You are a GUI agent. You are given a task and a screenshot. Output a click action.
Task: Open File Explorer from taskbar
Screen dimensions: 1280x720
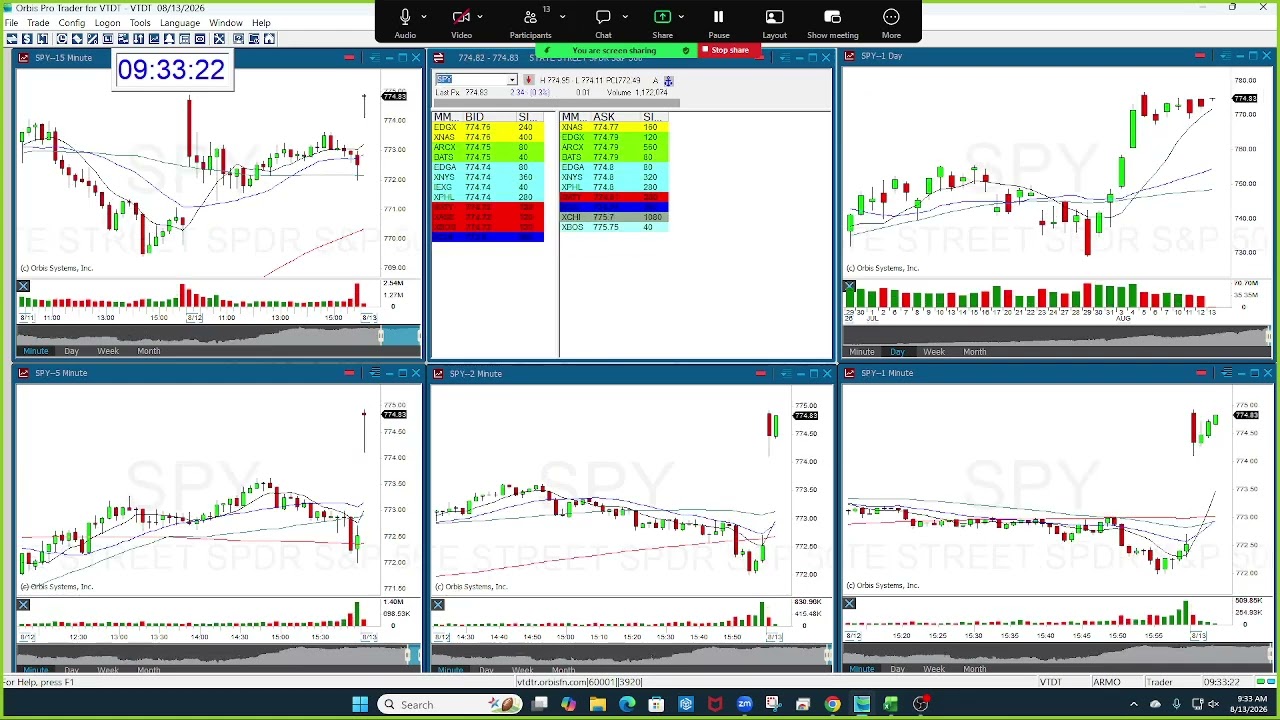[x=597, y=705]
